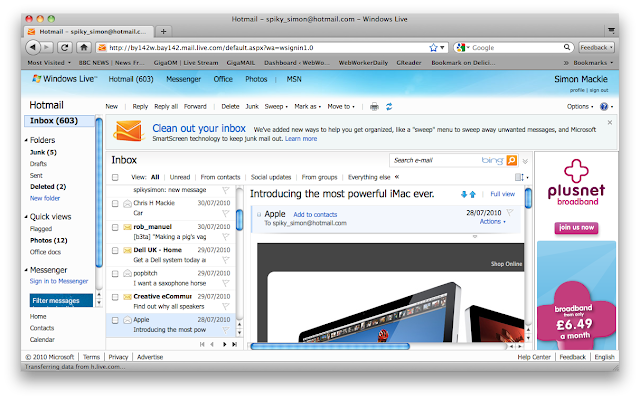
Task: Click the browser Back arrow button
Action: [x=33, y=47]
